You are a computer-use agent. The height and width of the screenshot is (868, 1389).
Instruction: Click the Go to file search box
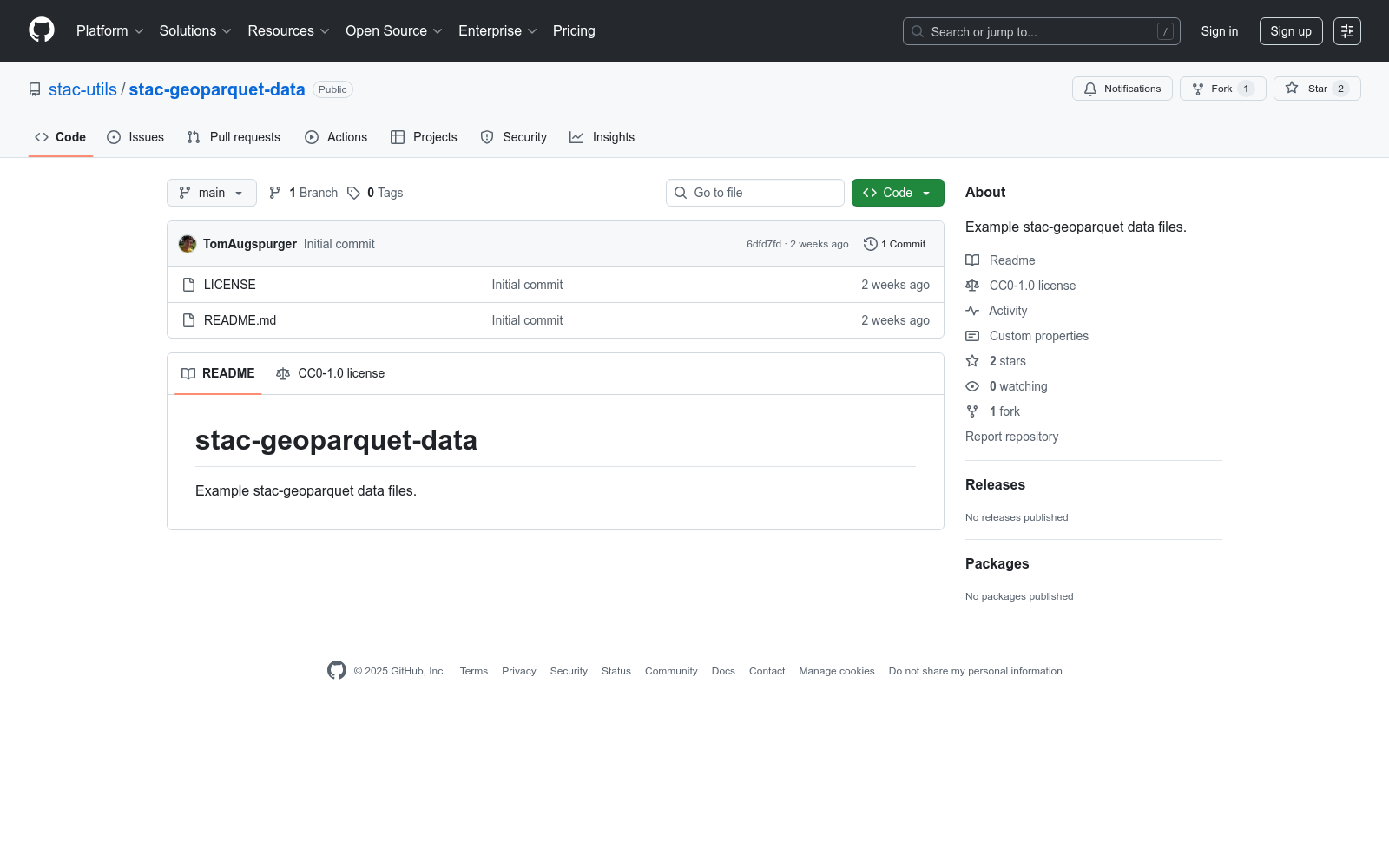coord(755,193)
